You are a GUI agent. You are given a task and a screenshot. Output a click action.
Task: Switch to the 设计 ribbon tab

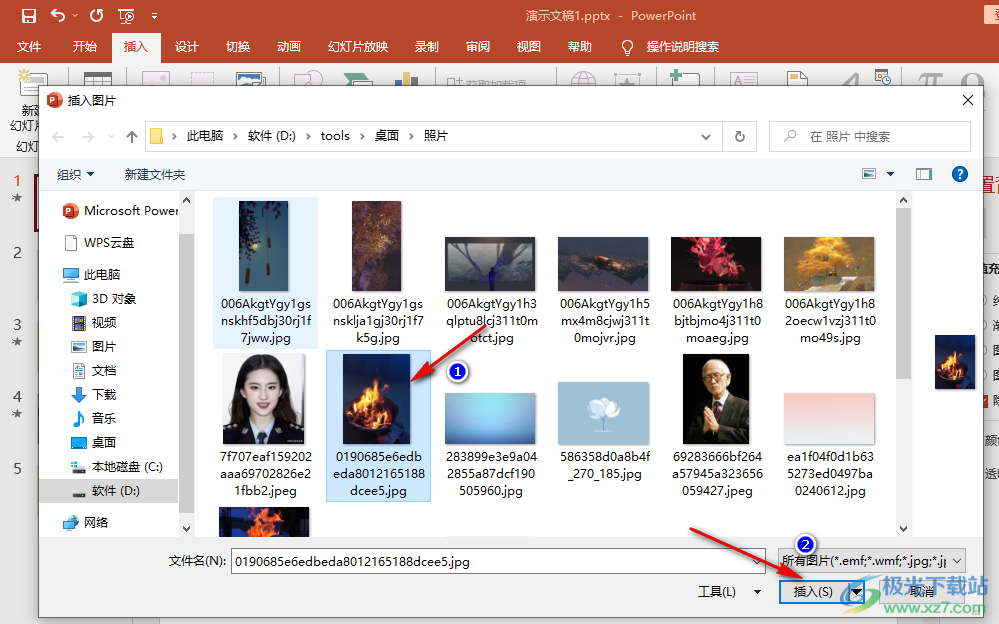pyautogui.click(x=187, y=47)
